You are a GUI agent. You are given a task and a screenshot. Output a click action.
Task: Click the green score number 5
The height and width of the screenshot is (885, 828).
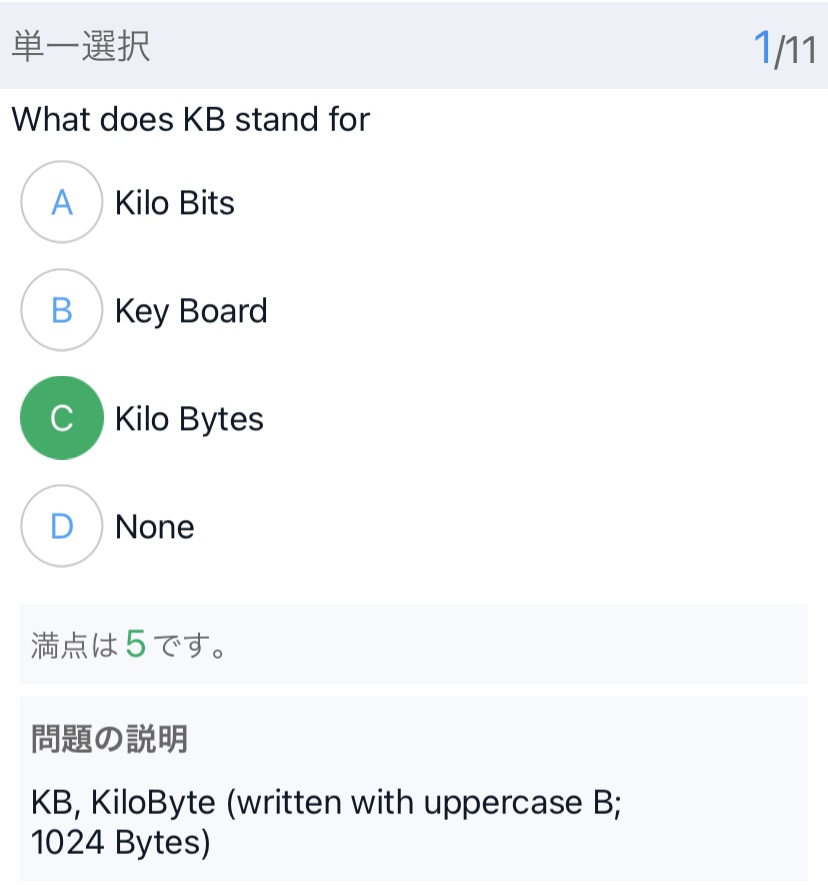click(x=136, y=645)
